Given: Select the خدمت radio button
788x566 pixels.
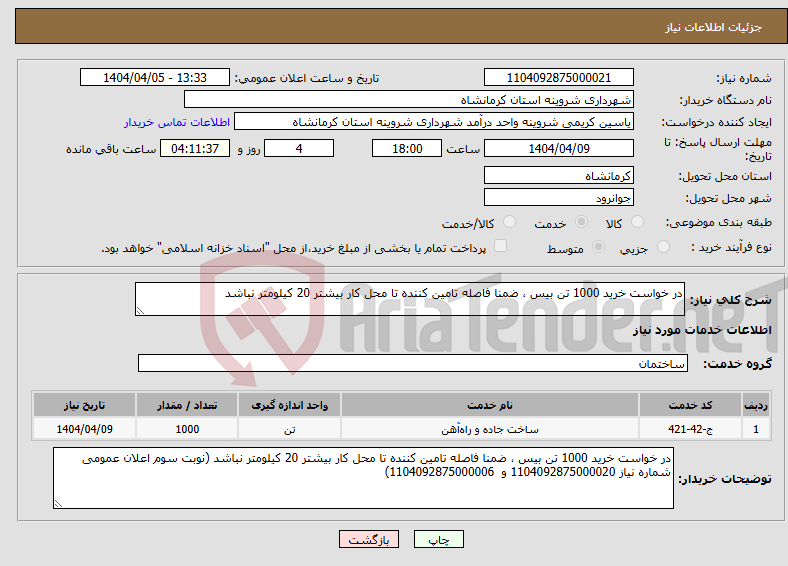Looking at the screenshot, I should click(x=581, y=222).
